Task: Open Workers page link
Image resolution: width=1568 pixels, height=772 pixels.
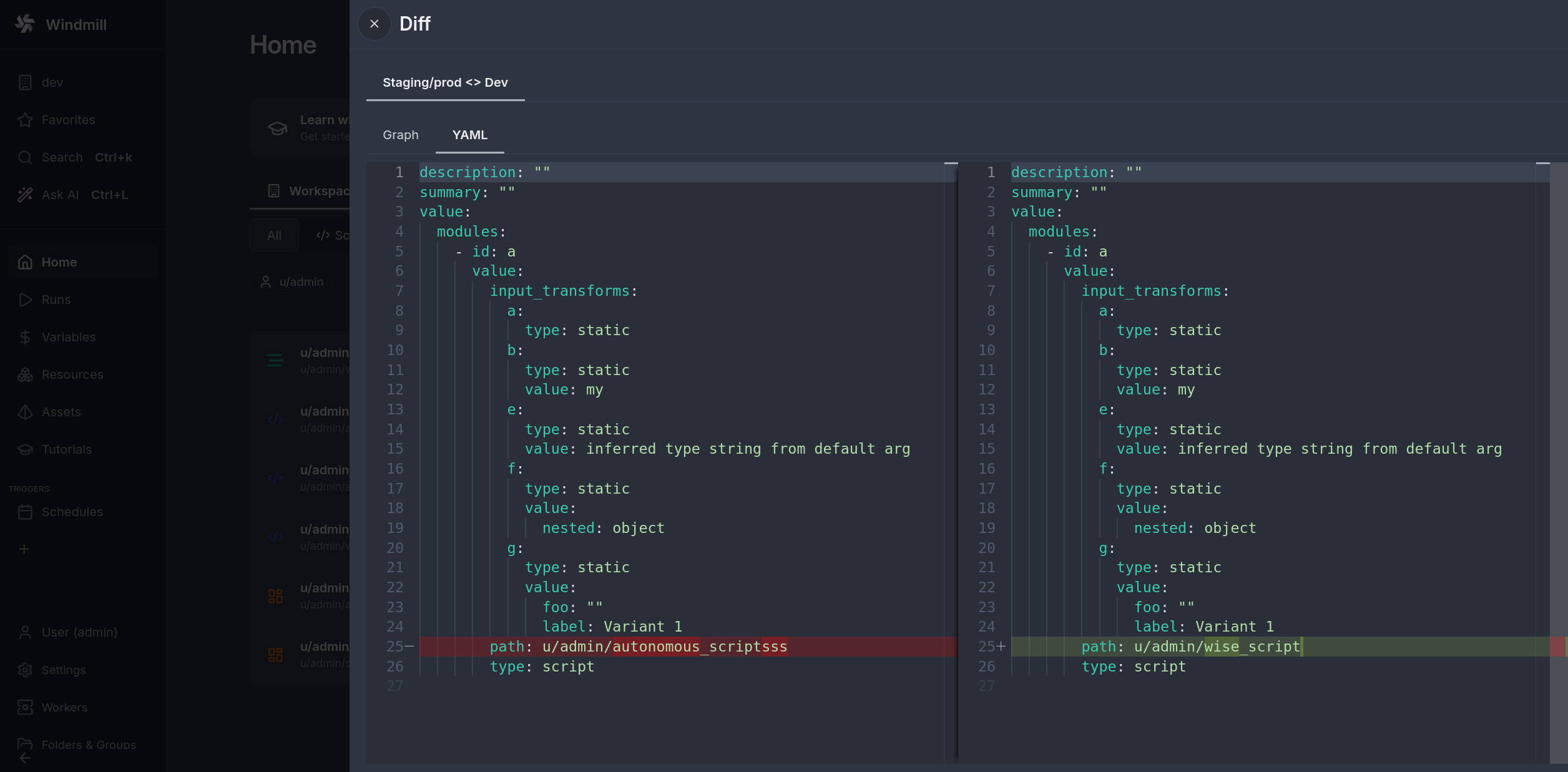Action: pos(64,707)
